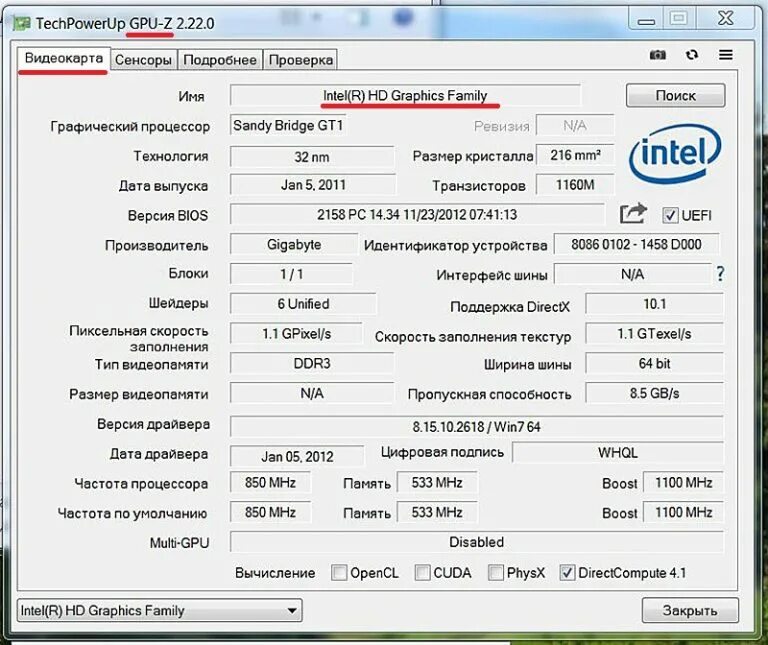Switch to the Сенсоры tab

click(x=144, y=60)
